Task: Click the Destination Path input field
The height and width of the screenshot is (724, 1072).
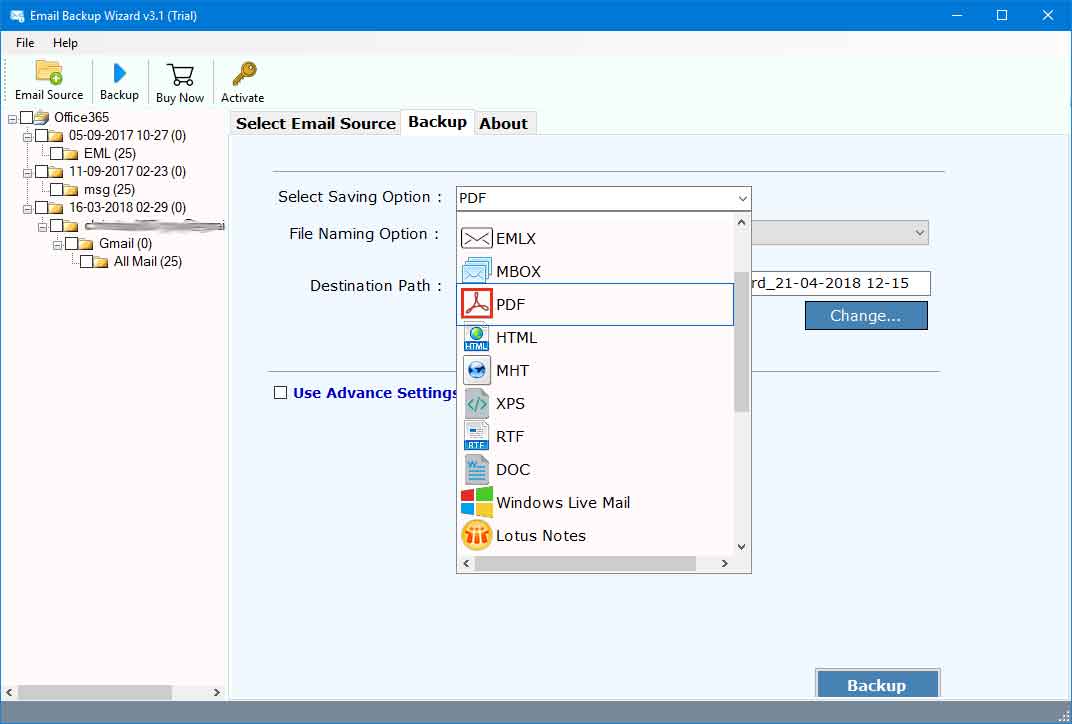Action: pyautogui.click(x=840, y=283)
